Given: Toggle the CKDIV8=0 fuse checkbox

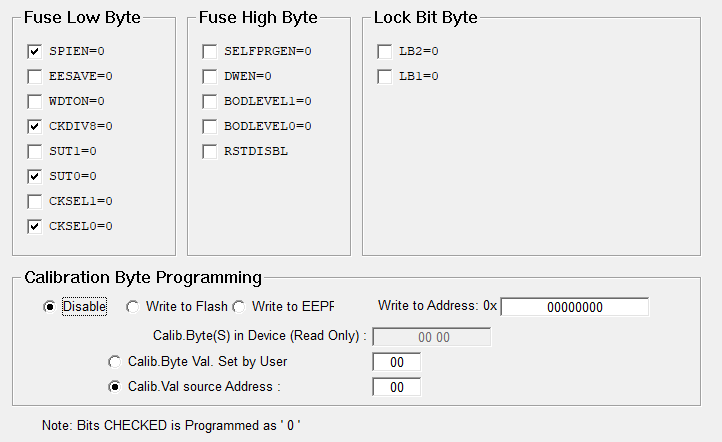Looking at the screenshot, I should coord(35,126).
